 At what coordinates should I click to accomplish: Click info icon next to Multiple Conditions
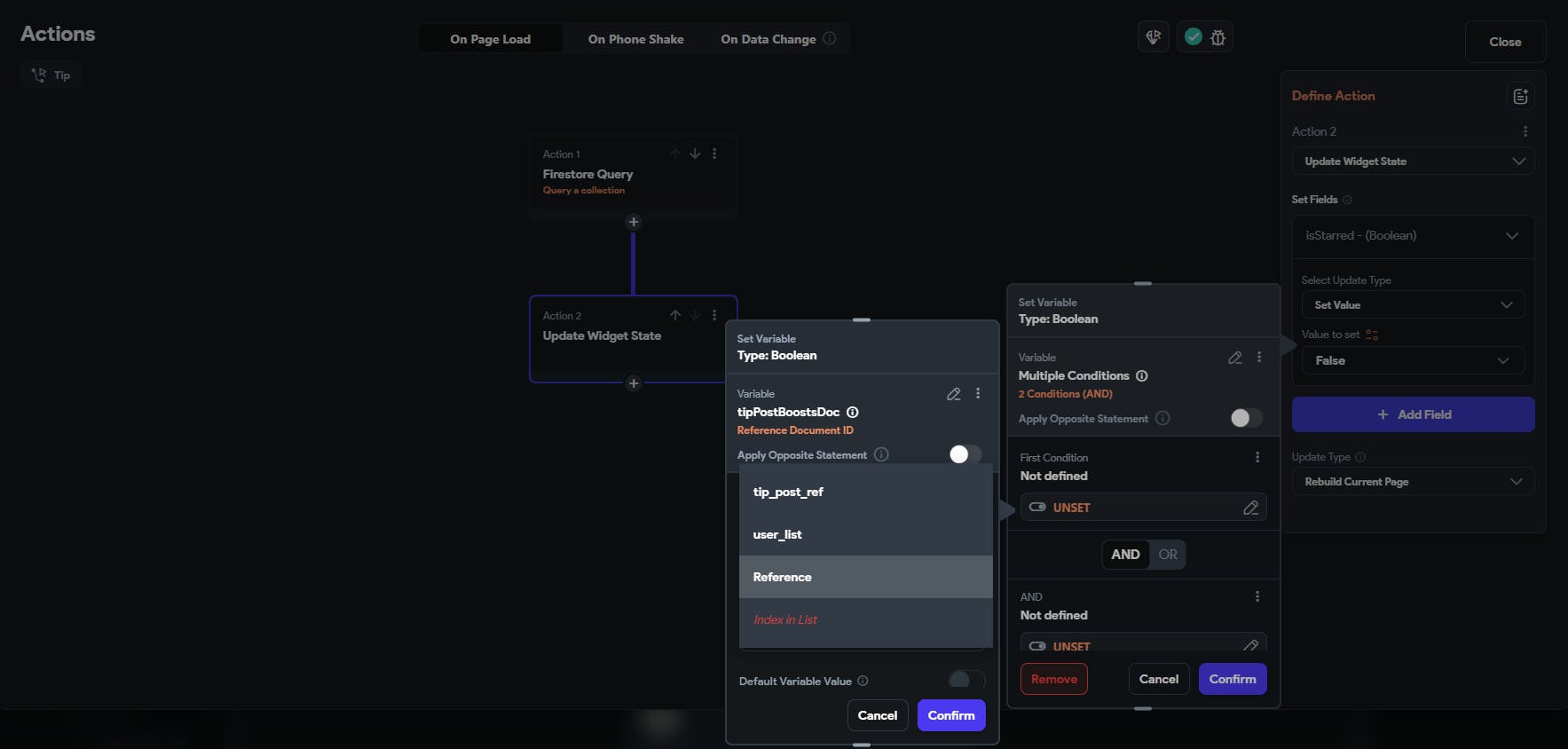tap(1142, 375)
